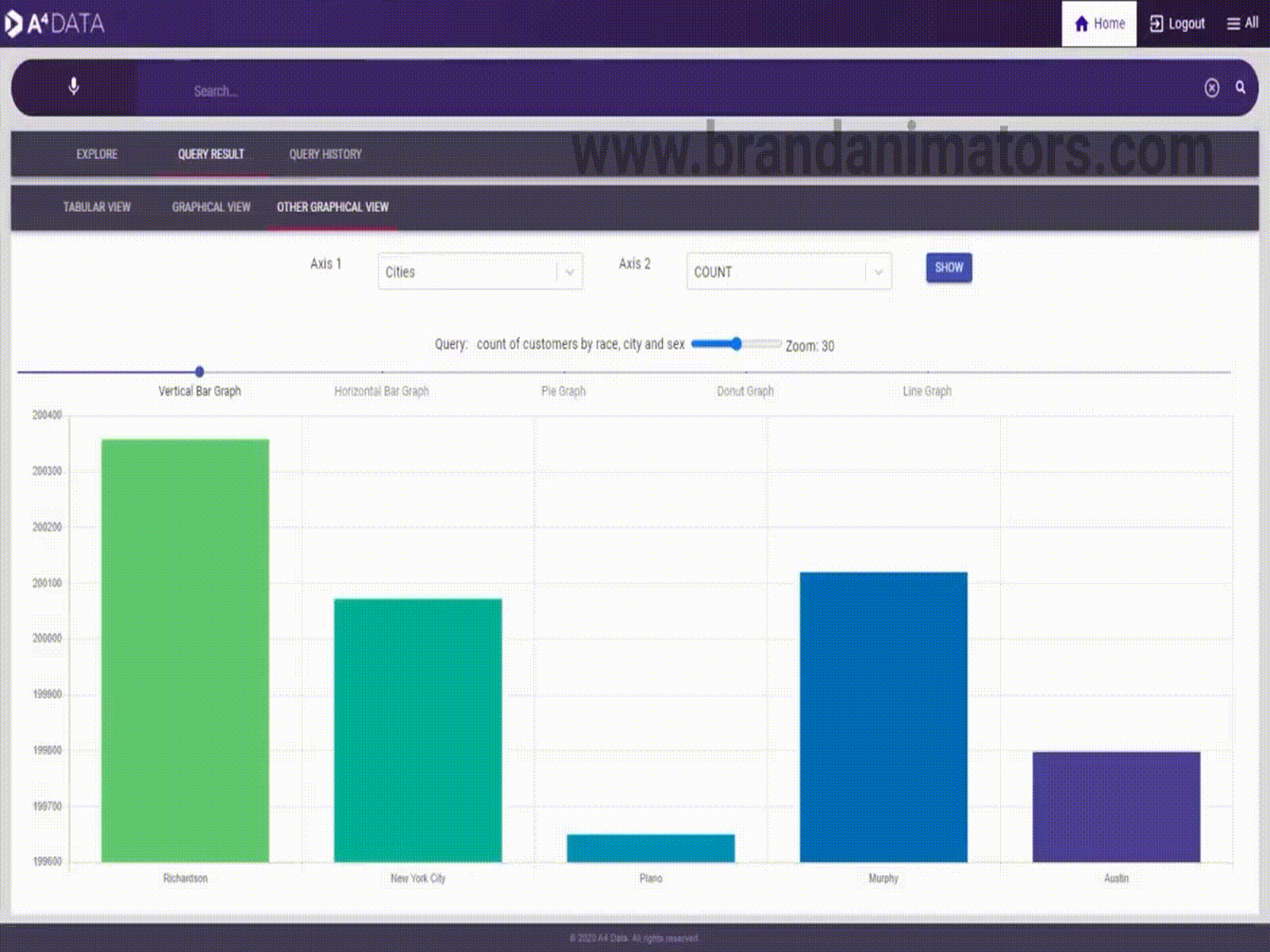Click the Austin axis label
This screenshot has width=1270, height=952.
click(1116, 878)
